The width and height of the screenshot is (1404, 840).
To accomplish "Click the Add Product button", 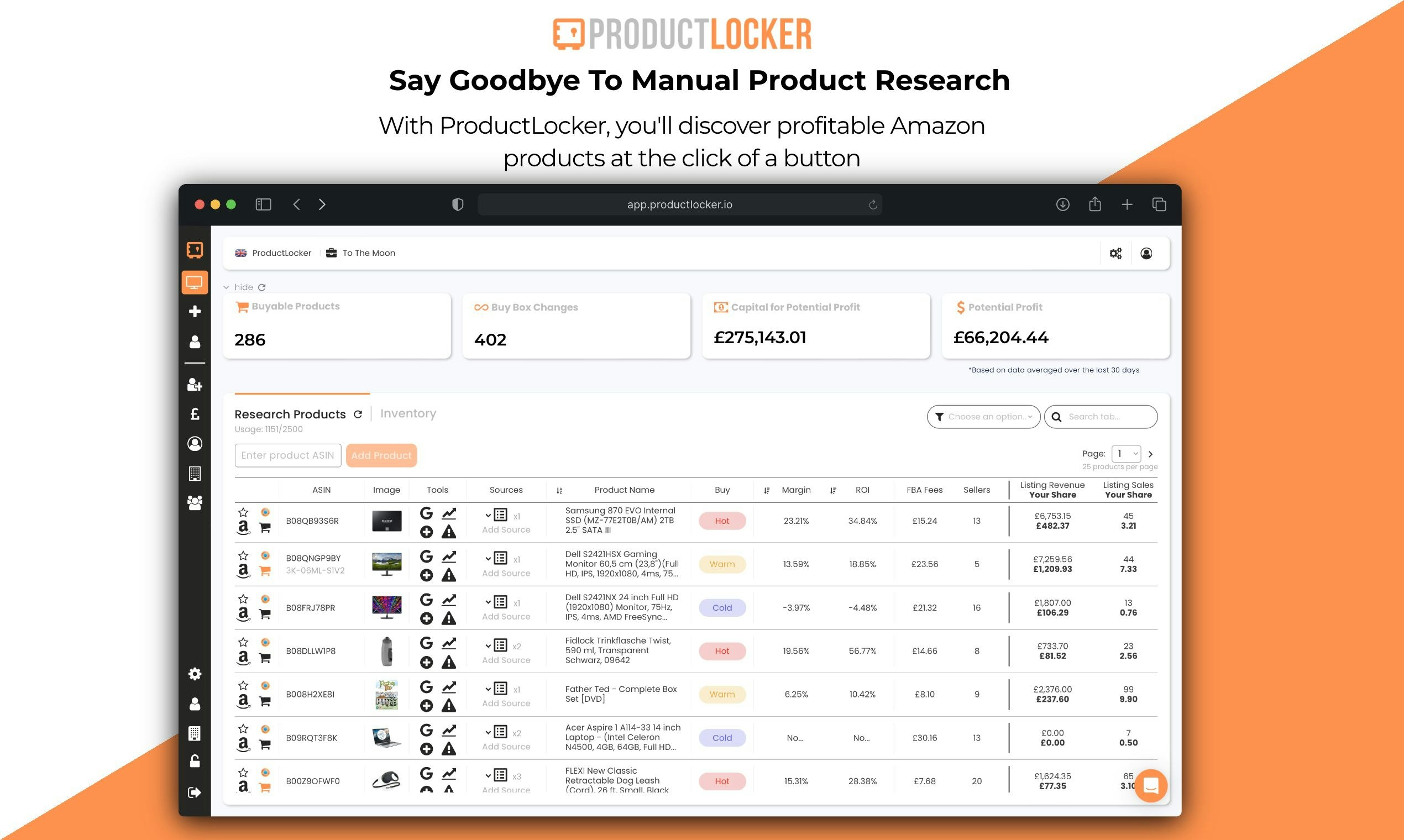I will [381, 455].
